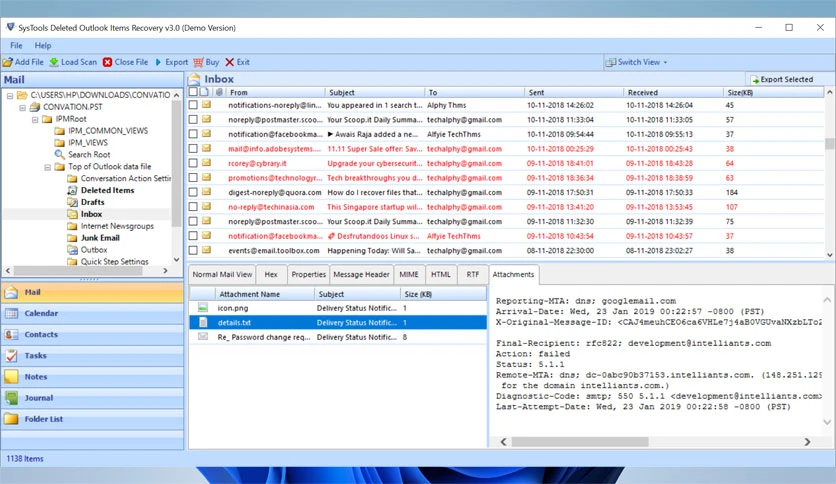Click the details.txt attachment file icon

[x=203, y=322]
